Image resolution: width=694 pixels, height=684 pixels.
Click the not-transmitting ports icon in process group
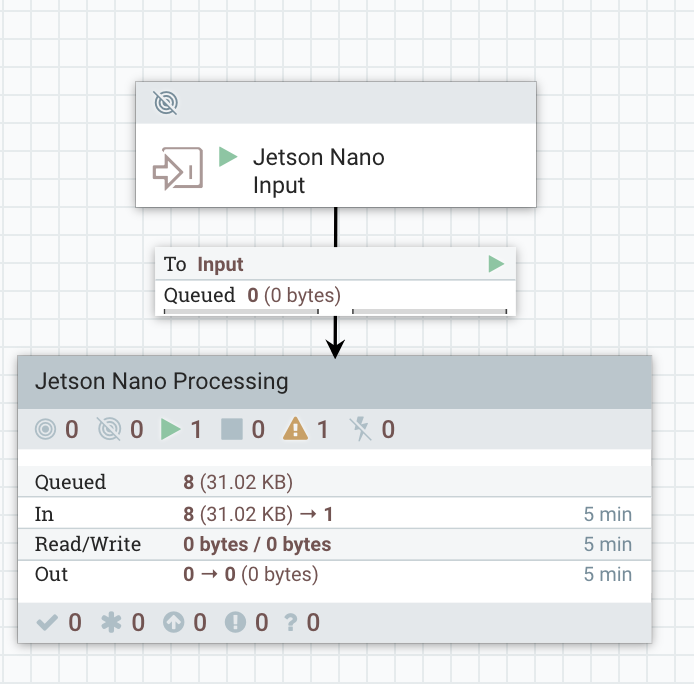tap(109, 429)
